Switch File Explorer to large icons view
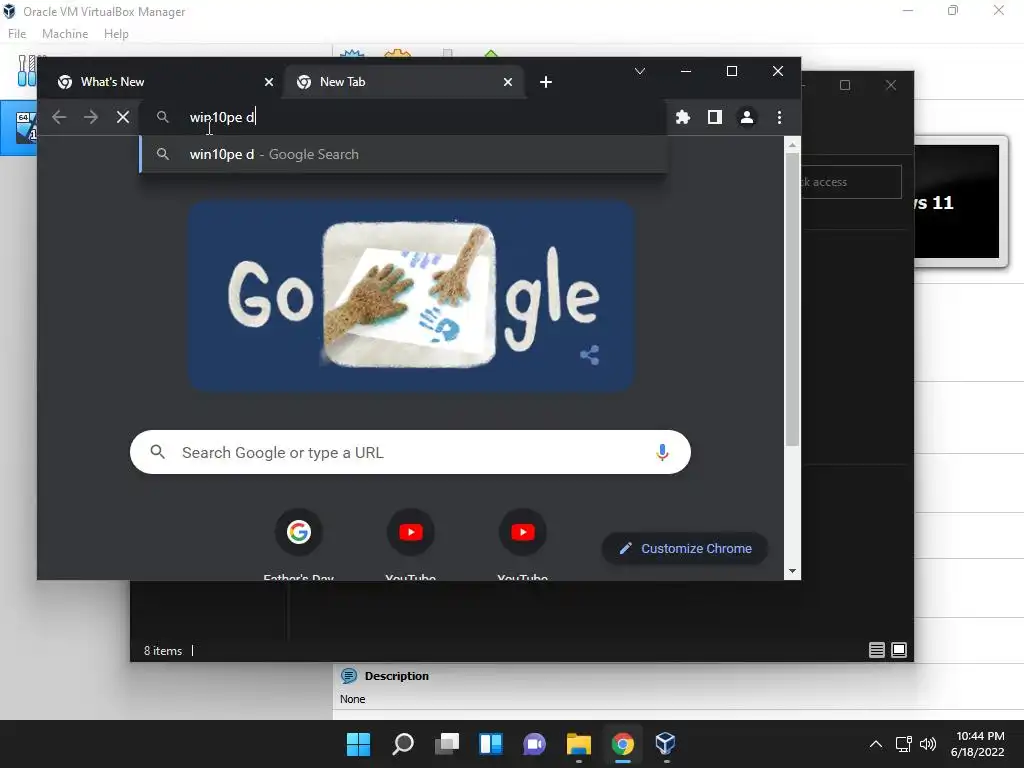The height and width of the screenshot is (768, 1024). click(x=899, y=650)
